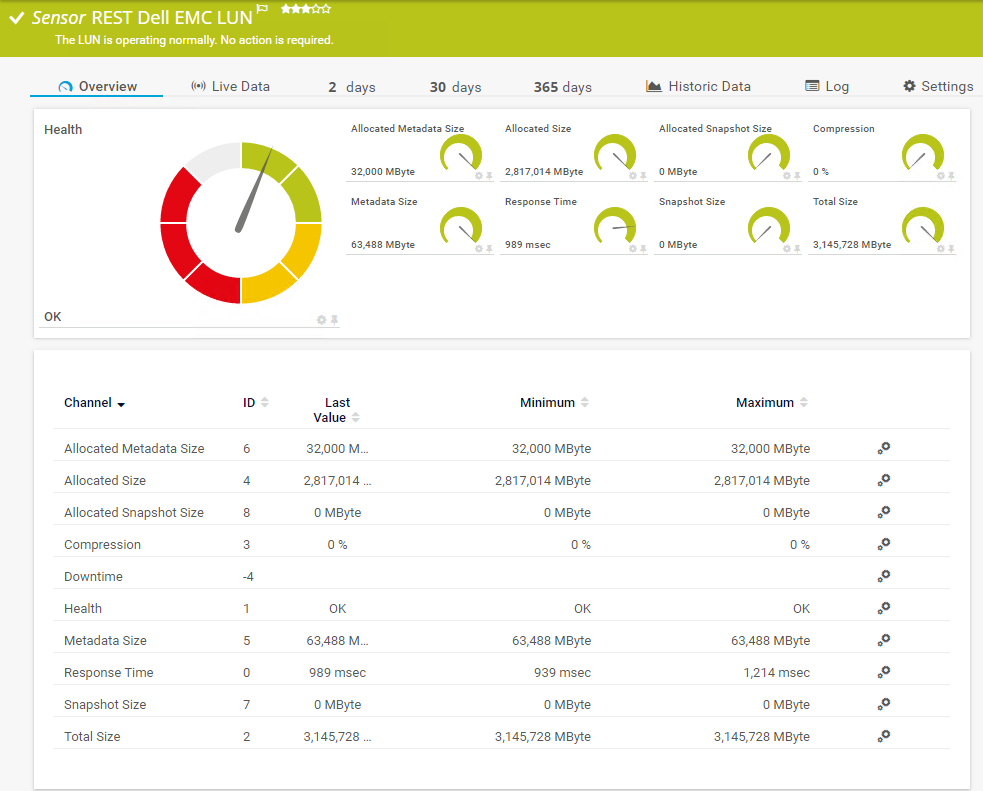Click gear icon on Compression gauge

click(940, 176)
